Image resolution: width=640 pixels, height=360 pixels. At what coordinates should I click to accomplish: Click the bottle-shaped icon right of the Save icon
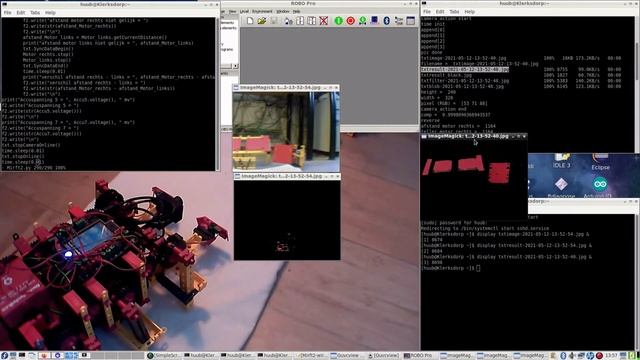[288, 20]
